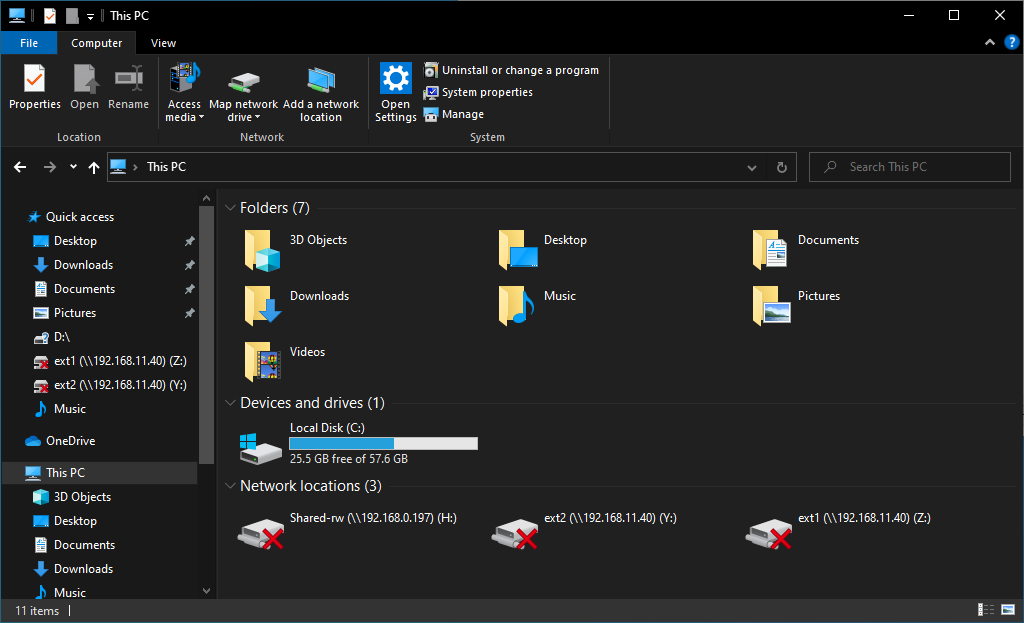Open the recent locations dropdown arrow
The width and height of the screenshot is (1024, 623).
(73, 167)
